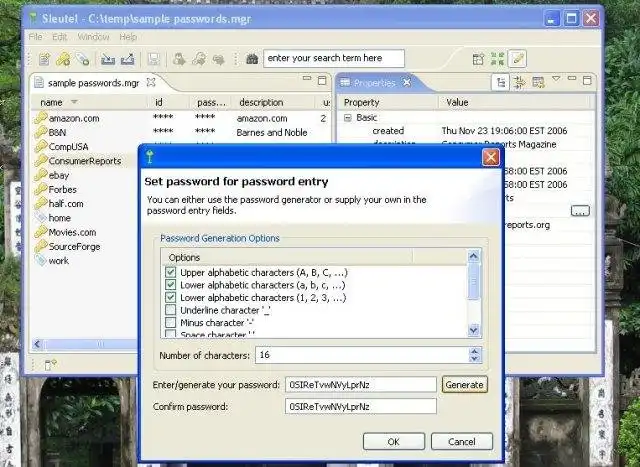The width and height of the screenshot is (640, 467).
Task: Open the Edit menu
Action: (60, 37)
